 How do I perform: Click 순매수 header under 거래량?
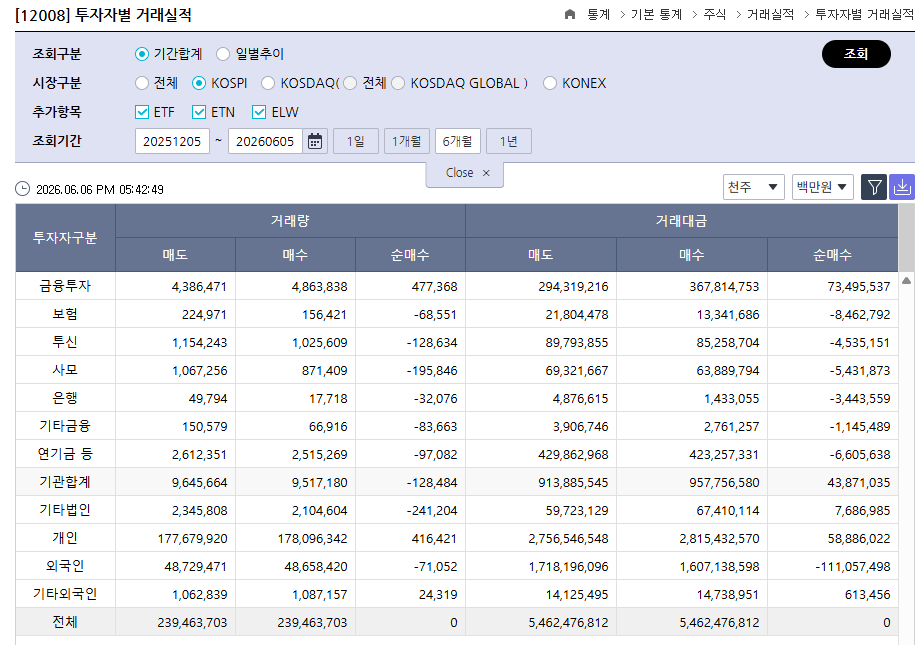point(410,255)
